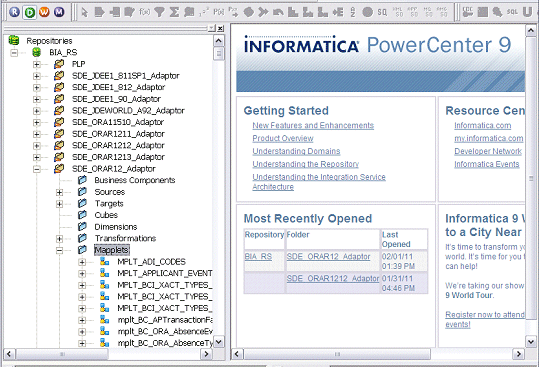
Task: Open Understanding the Integration Service Architecture link
Action: pyautogui.click(x=319, y=182)
